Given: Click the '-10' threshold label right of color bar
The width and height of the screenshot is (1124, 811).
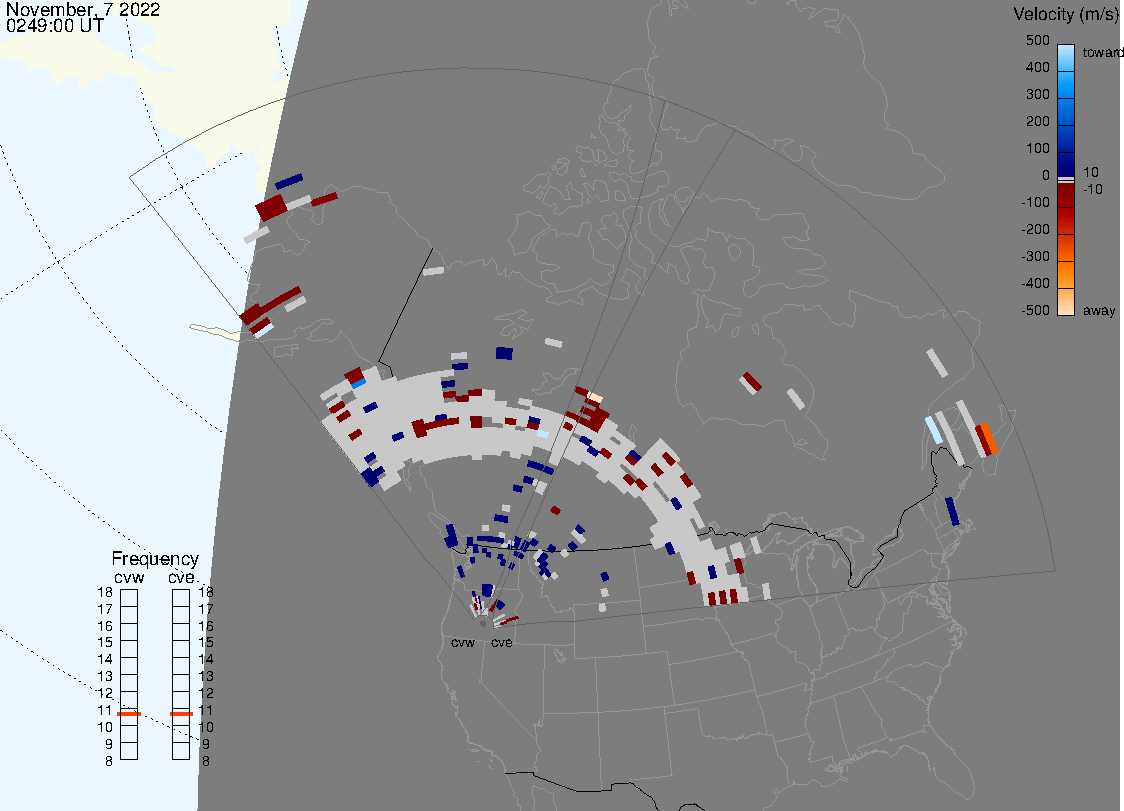Looking at the screenshot, I should (1092, 189).
